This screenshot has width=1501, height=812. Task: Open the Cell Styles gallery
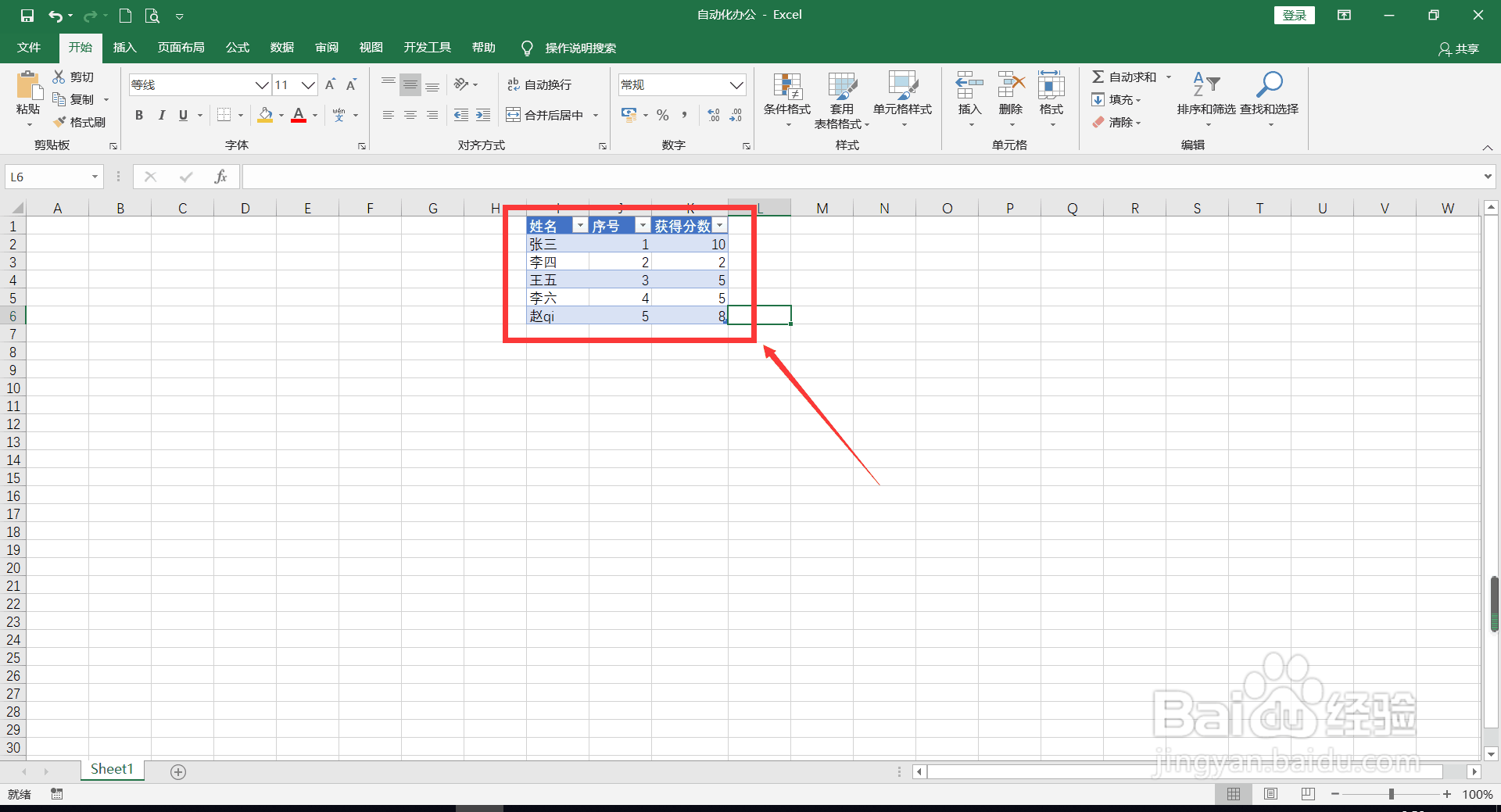pyautogui.click(x=902, y=101)
